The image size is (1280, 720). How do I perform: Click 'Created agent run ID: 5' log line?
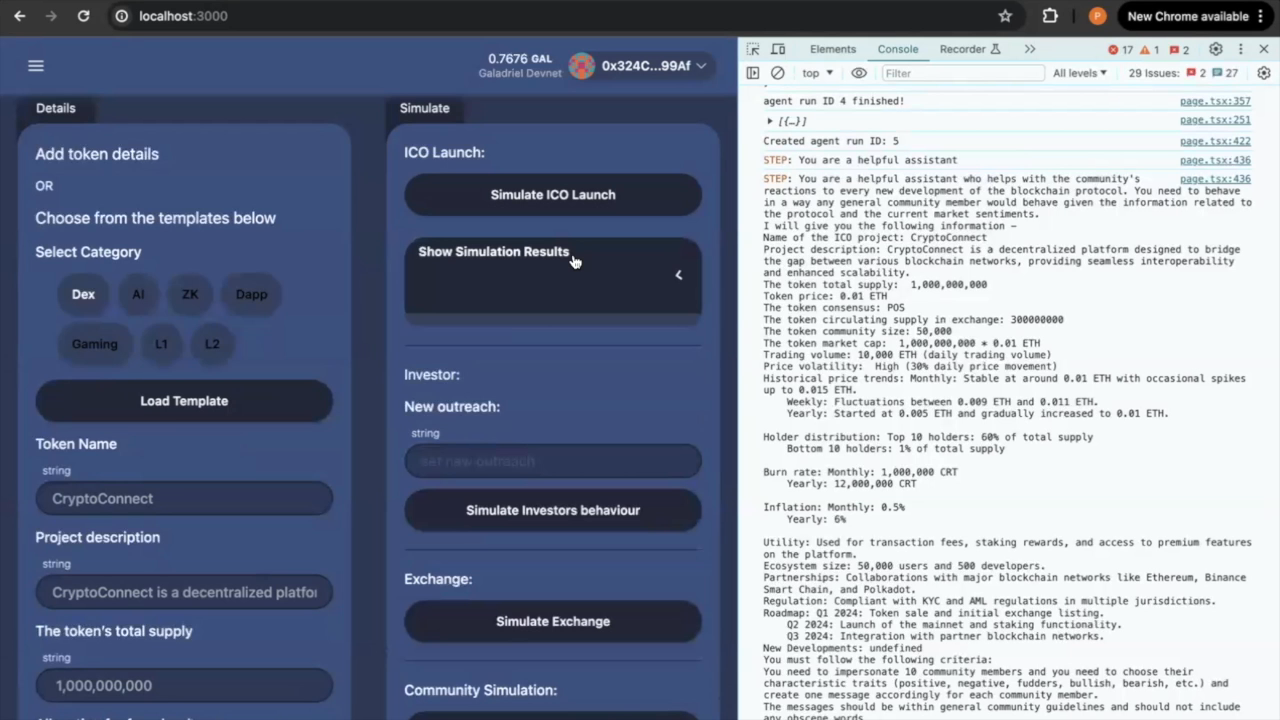coord(831,141)
